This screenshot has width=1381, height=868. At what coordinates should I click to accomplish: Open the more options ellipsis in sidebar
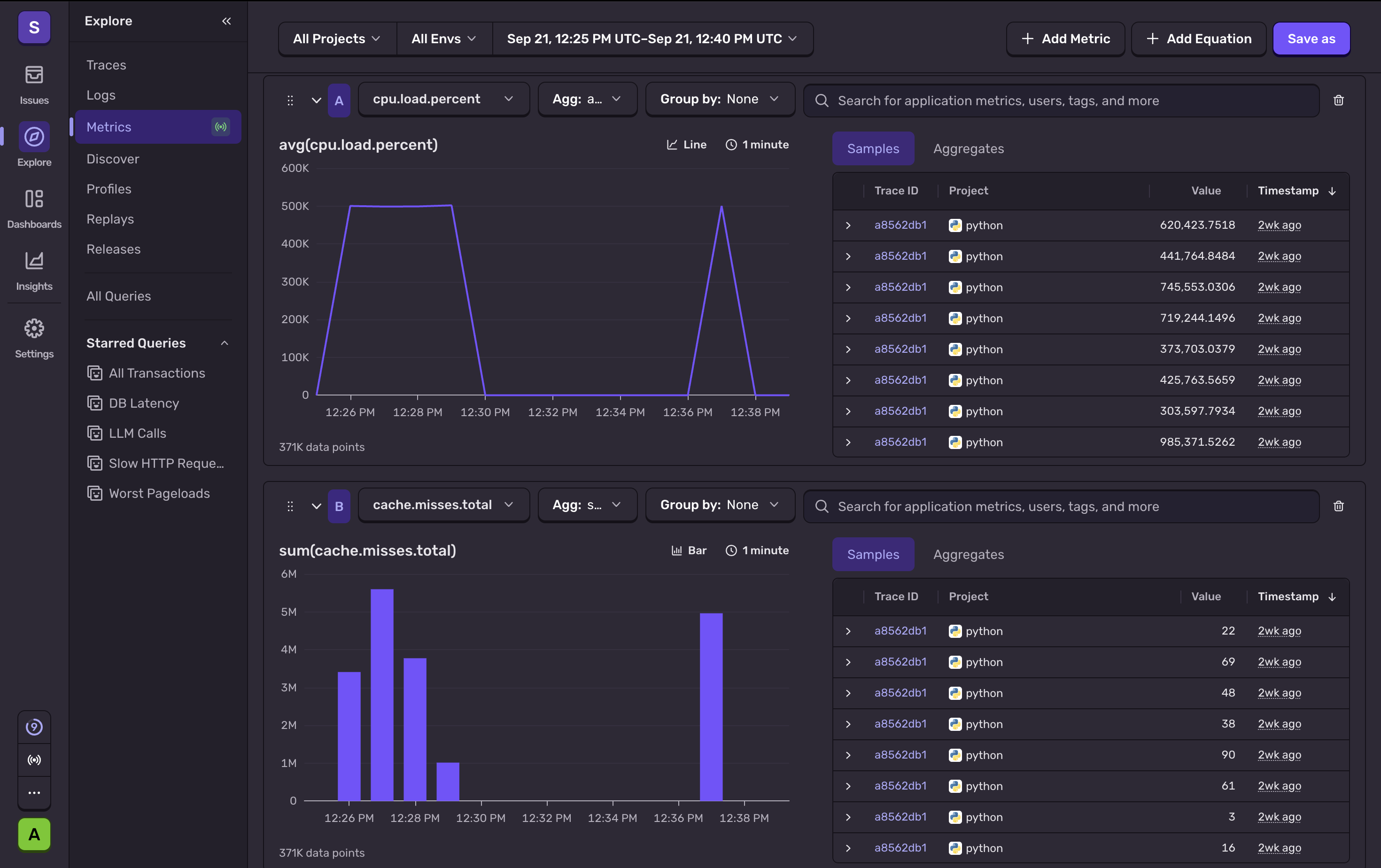click(34, 793)
